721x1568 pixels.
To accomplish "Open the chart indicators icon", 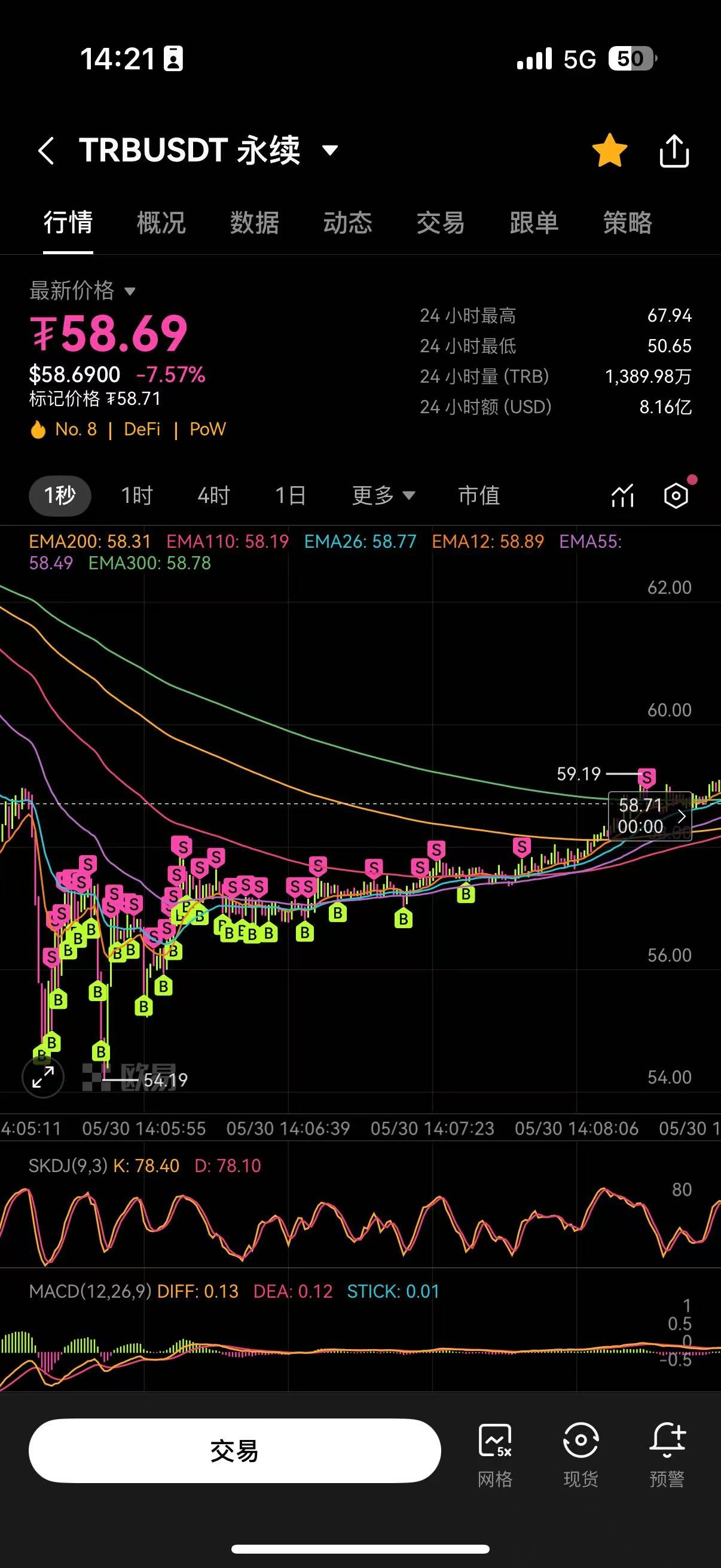I will [622, 496].
